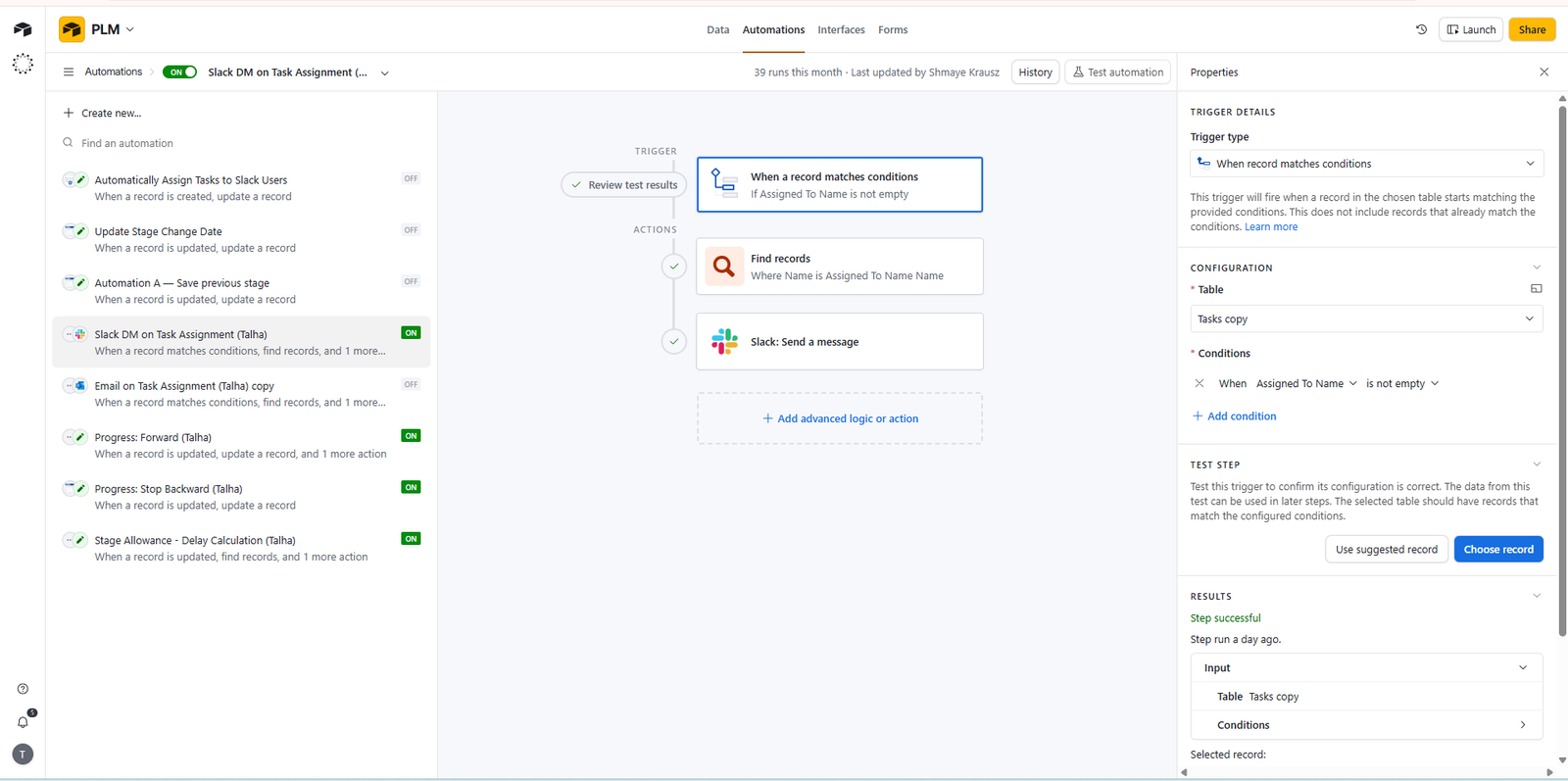Open the user account avatar T
The image size is (1568, 781).
tap(23, 754)
